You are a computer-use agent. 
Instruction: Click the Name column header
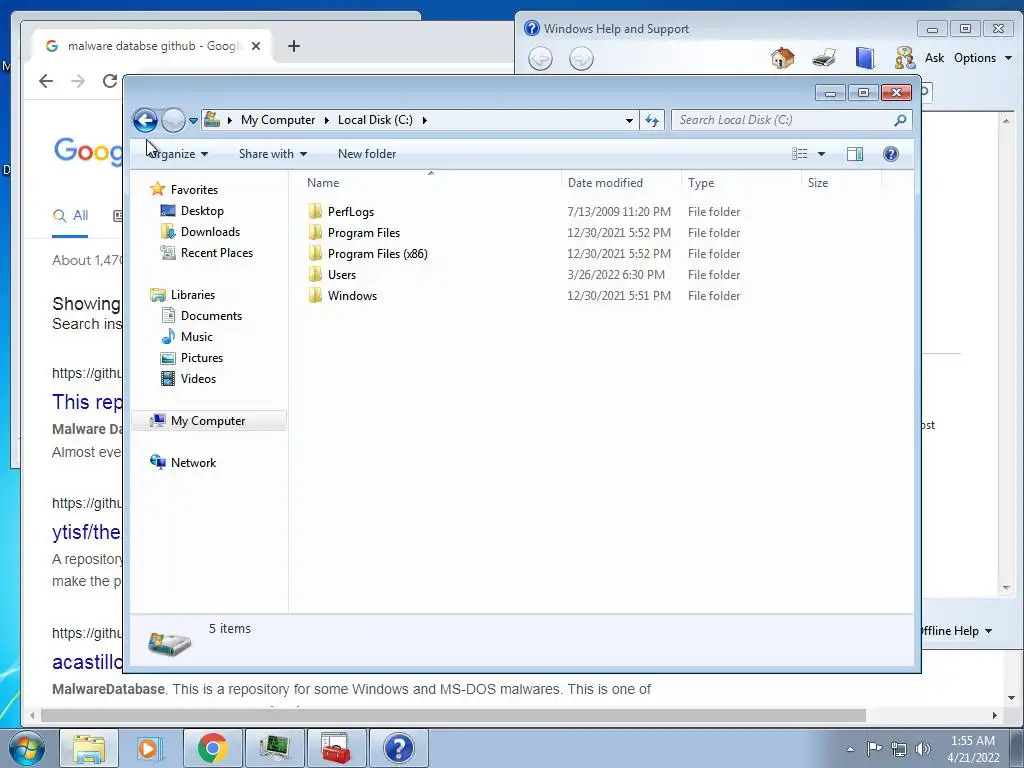tap(431, 183)
